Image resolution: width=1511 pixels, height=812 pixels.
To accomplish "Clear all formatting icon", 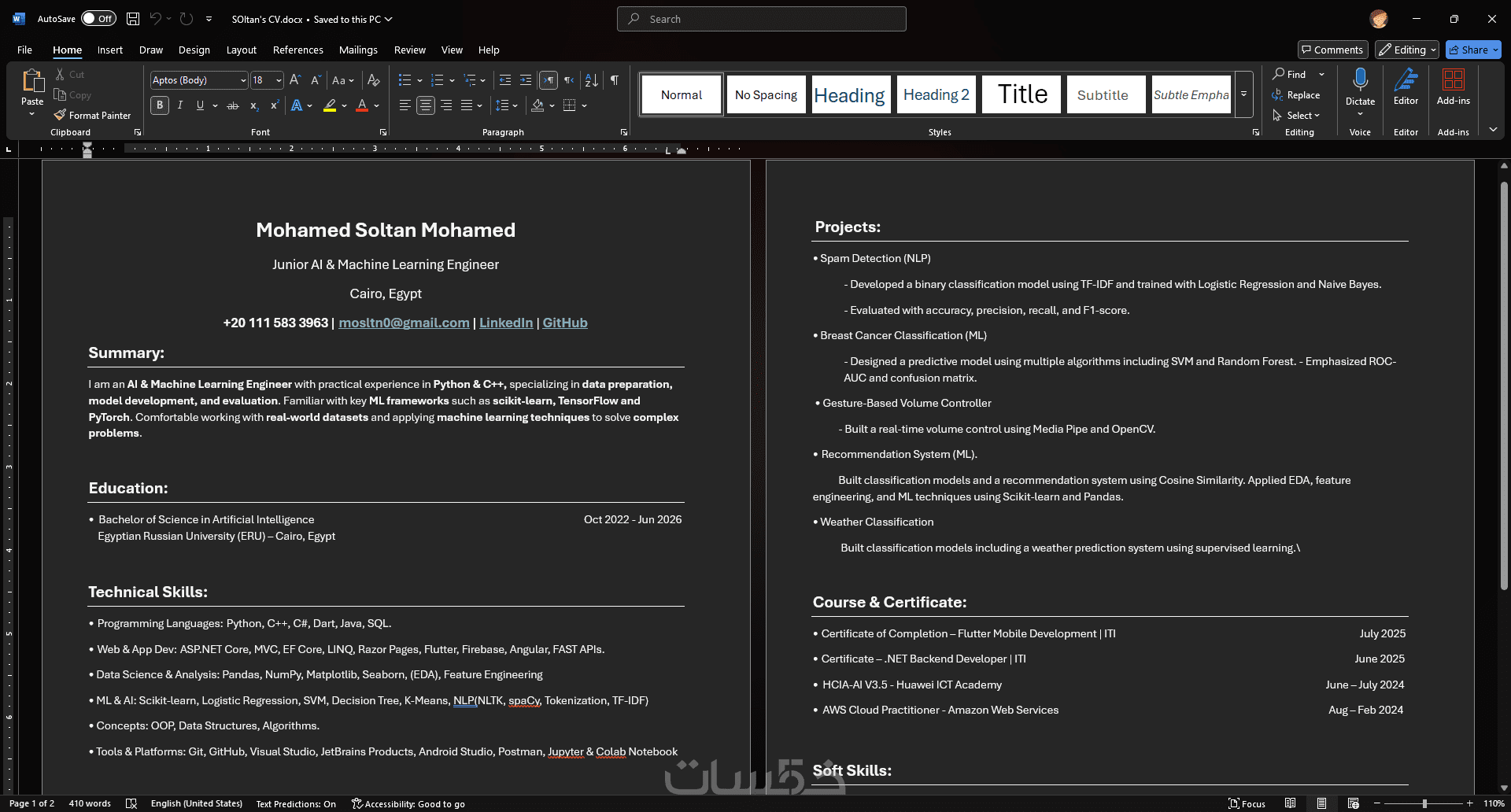I will point(374,80).
